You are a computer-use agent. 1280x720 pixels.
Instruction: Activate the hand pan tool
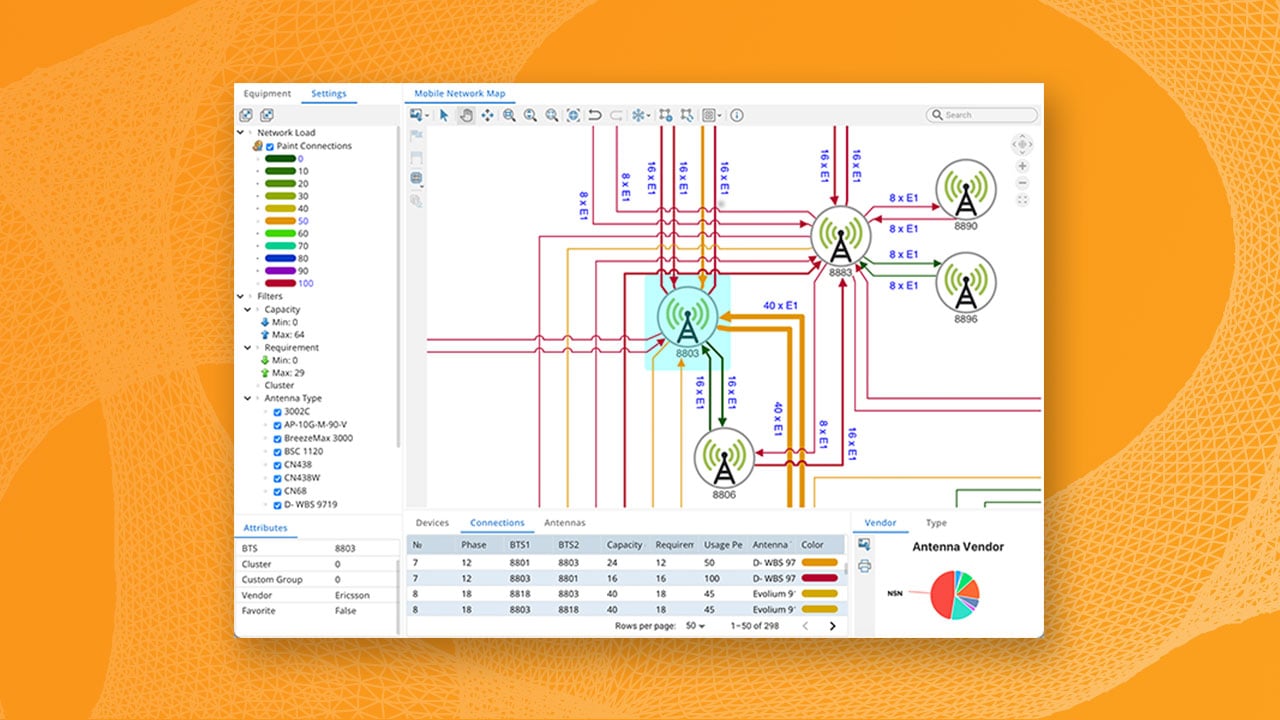tap(466, 115)
